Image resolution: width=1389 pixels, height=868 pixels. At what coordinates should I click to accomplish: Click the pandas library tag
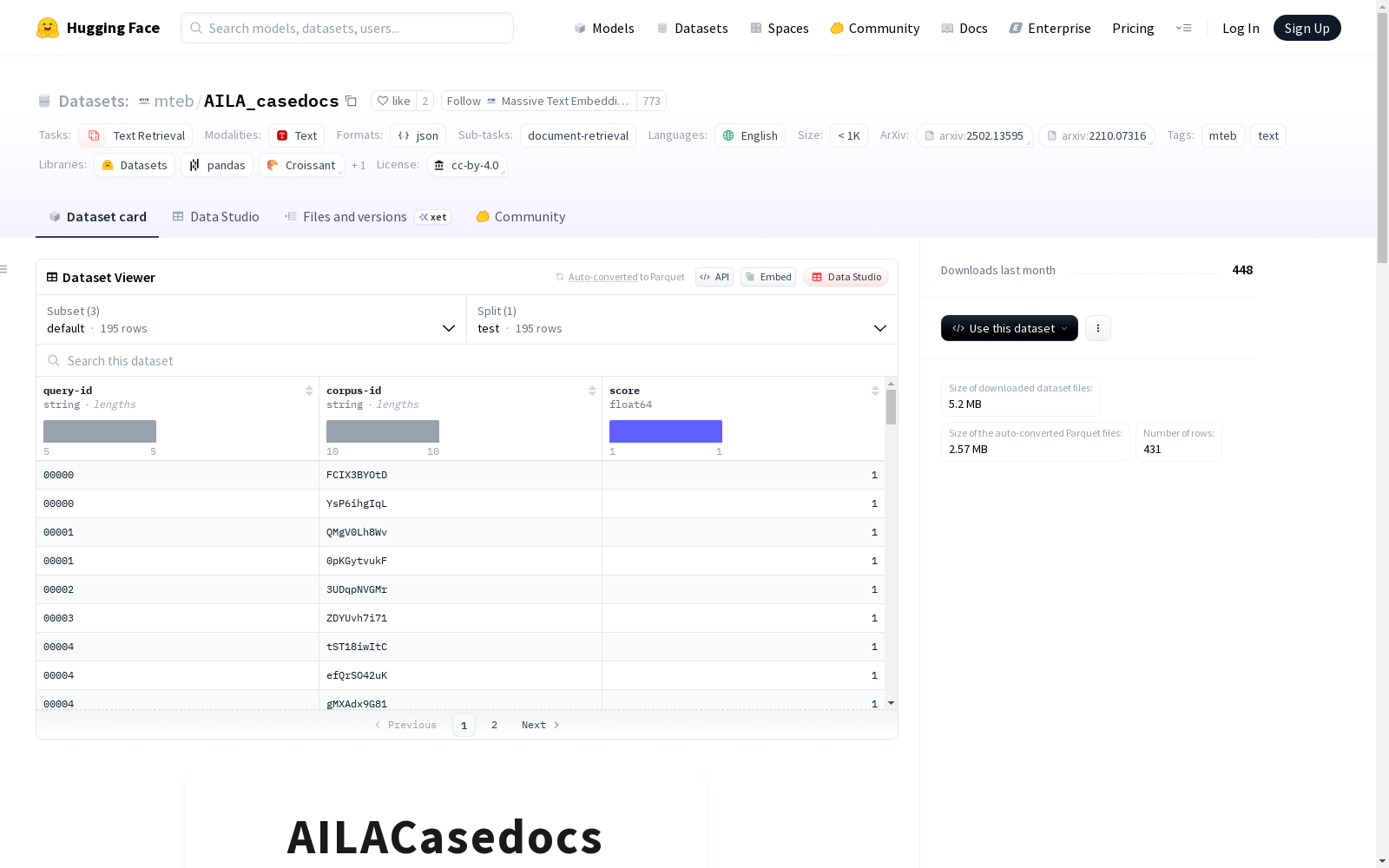(217, 165)
